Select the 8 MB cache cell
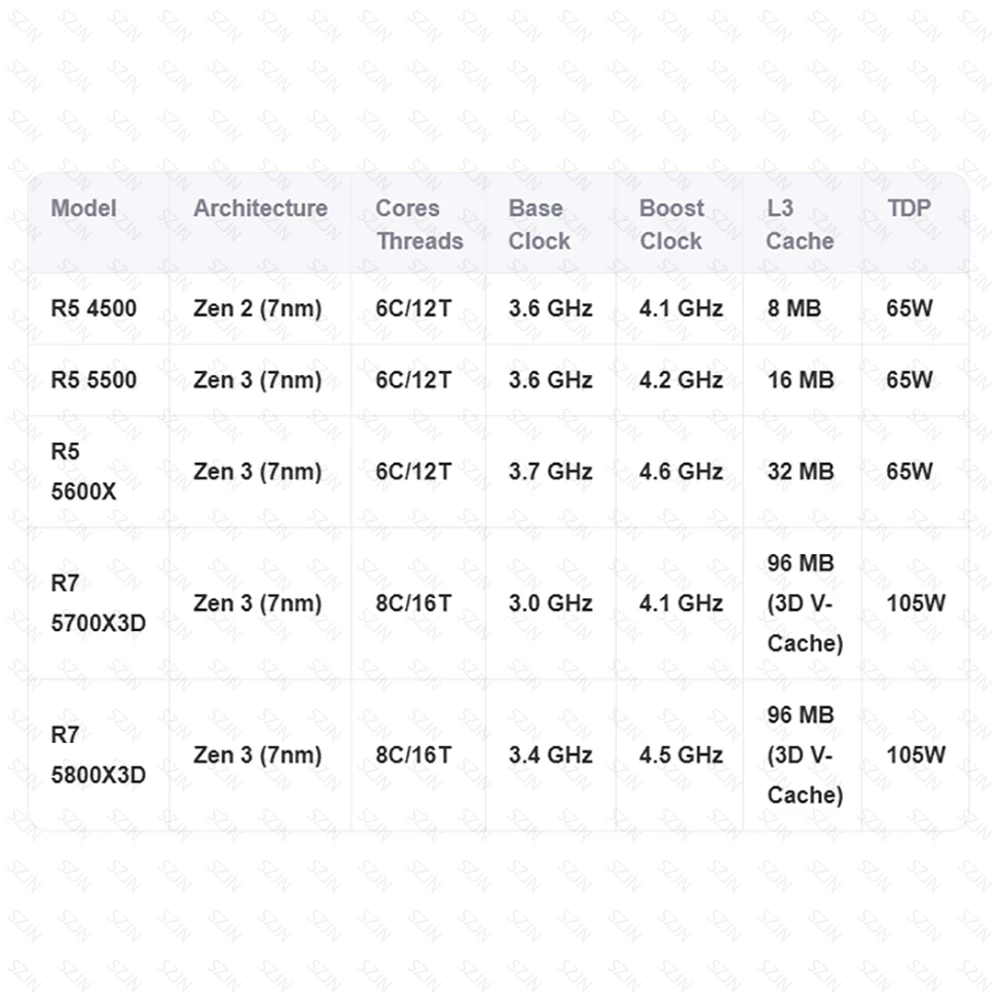 click(x=794, y=308)
